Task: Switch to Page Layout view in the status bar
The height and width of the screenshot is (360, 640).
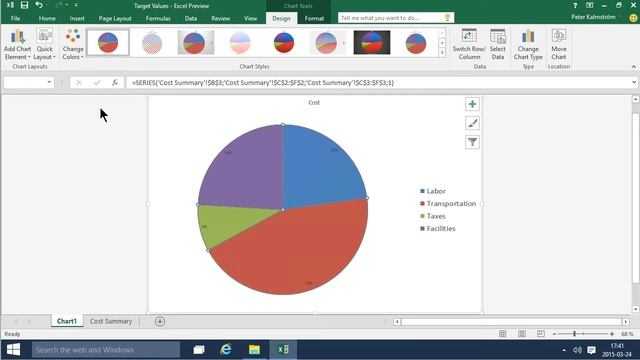Action: pos(522,334)
